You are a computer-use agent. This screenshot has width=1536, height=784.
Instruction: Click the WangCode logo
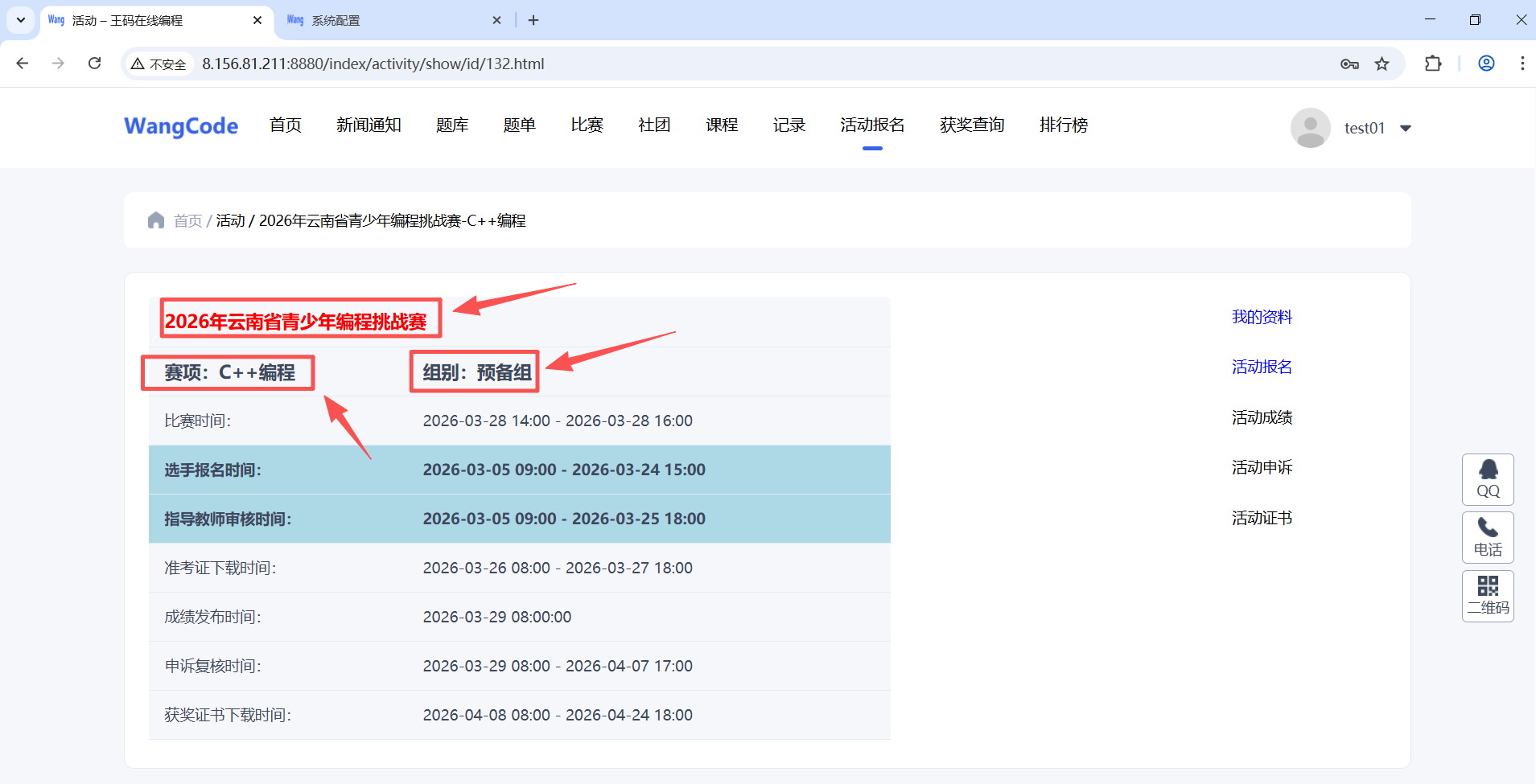point(181,126)
